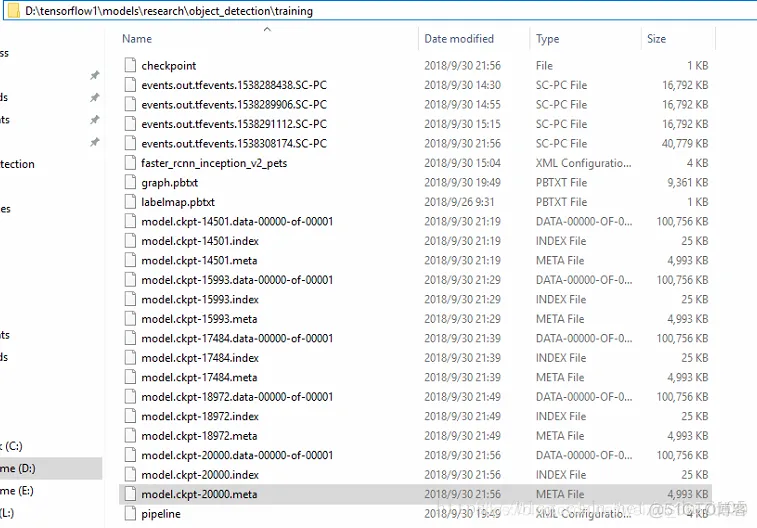Select icon of model.ckpt-20000.data-00000-of-00001
This screenshot has width=757, height=528.
(x=130, y=455)
